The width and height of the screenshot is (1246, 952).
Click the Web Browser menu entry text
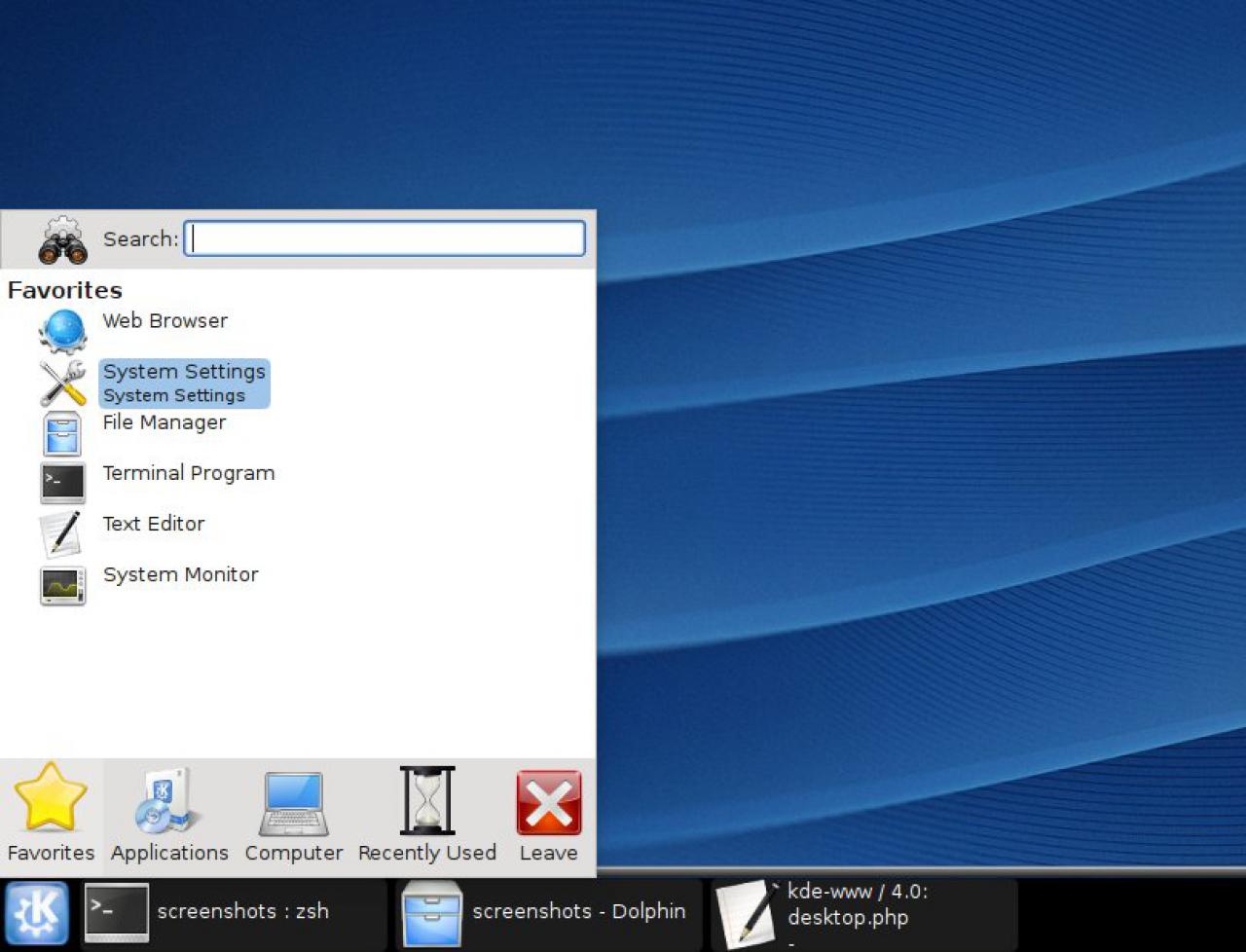pyautogui.click(x=165, y=320)
